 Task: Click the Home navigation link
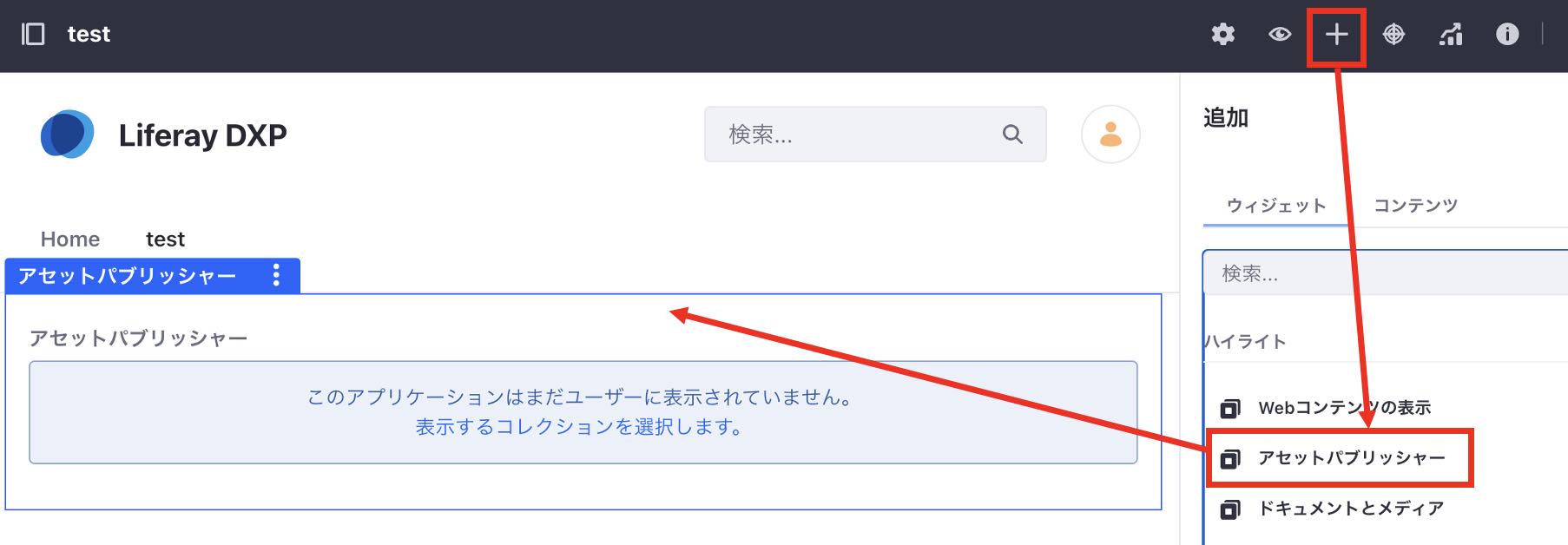pyautogui.click(x=70, y=239)
